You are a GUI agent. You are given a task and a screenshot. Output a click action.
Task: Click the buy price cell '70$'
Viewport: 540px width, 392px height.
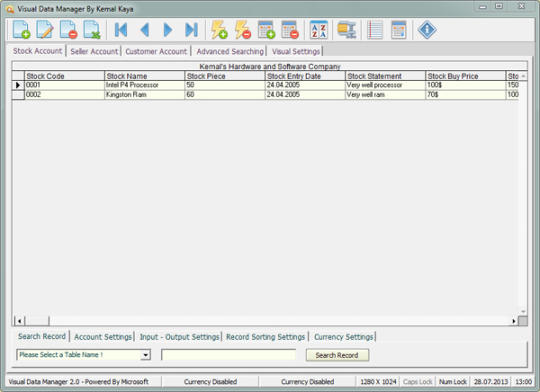[466, 95]
